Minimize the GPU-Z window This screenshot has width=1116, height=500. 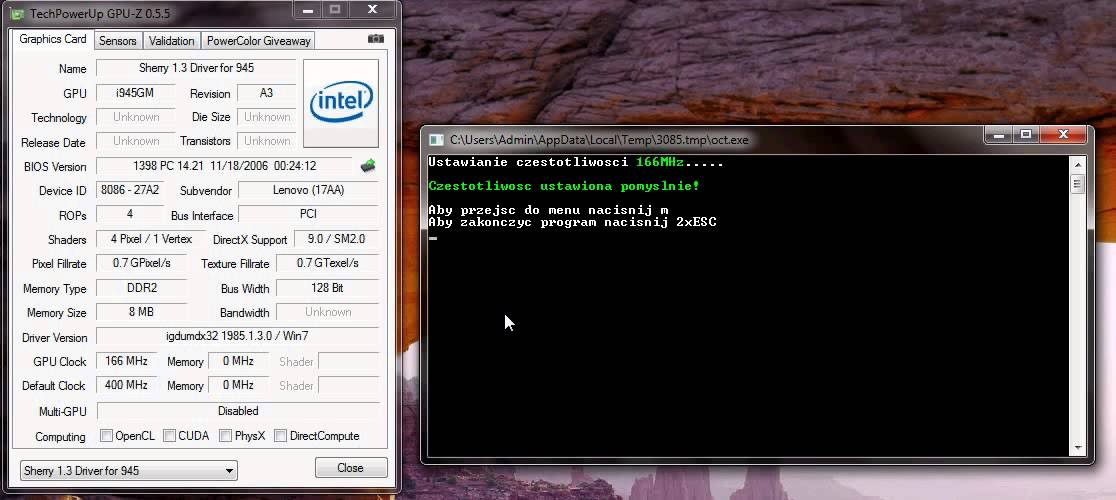pos(307,10)
